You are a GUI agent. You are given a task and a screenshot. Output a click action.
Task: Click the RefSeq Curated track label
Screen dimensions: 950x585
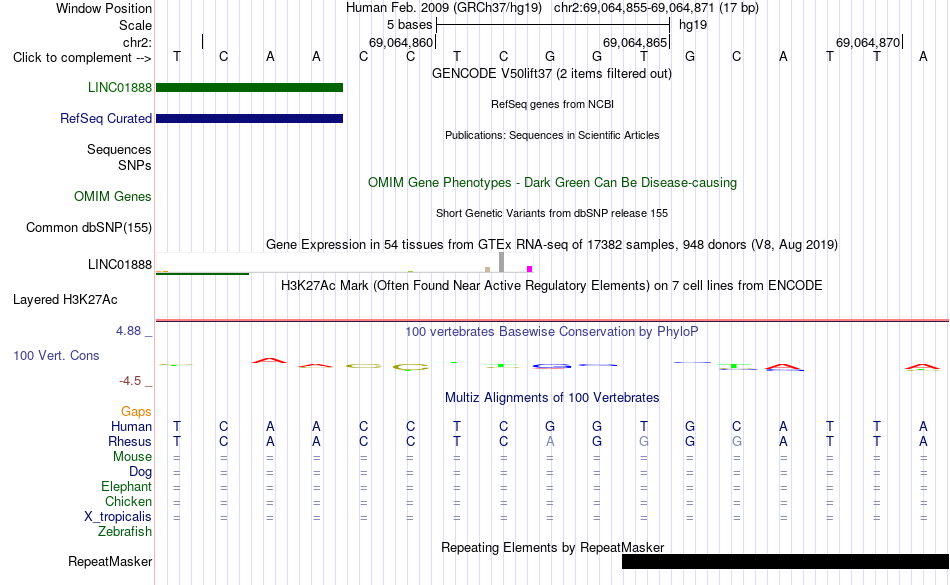click(x=105, y=118)
